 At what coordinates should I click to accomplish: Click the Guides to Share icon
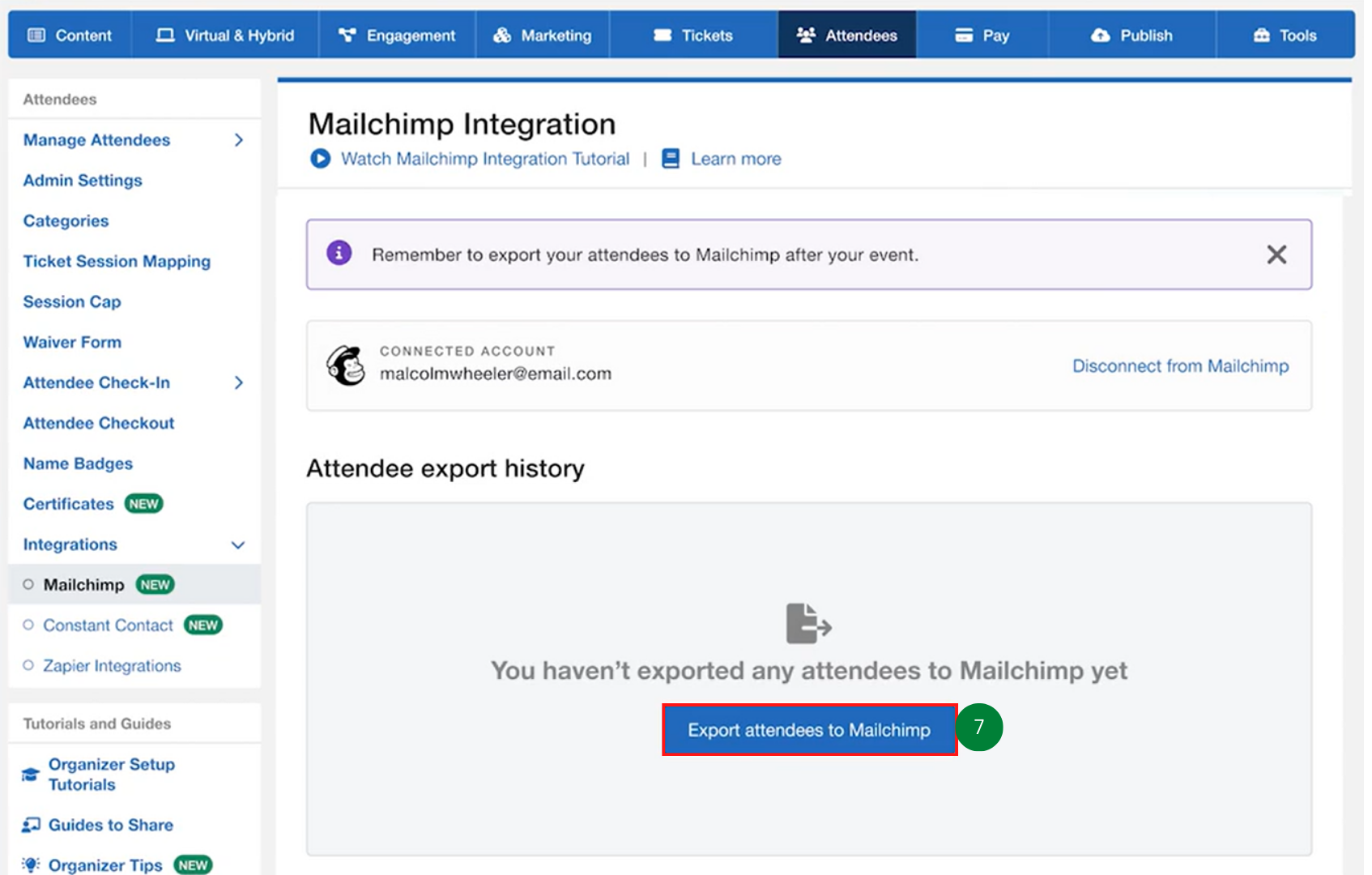31,825
